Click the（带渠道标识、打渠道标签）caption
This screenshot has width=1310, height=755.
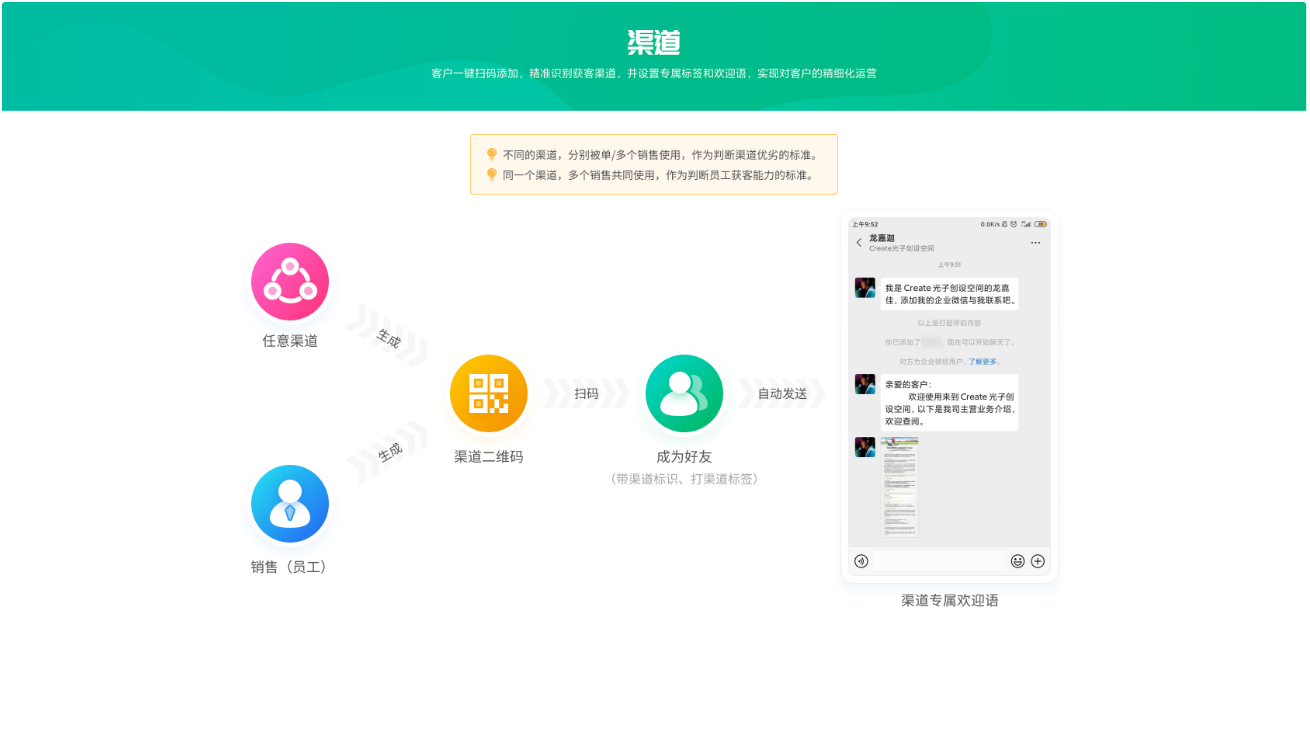[684, 479]
